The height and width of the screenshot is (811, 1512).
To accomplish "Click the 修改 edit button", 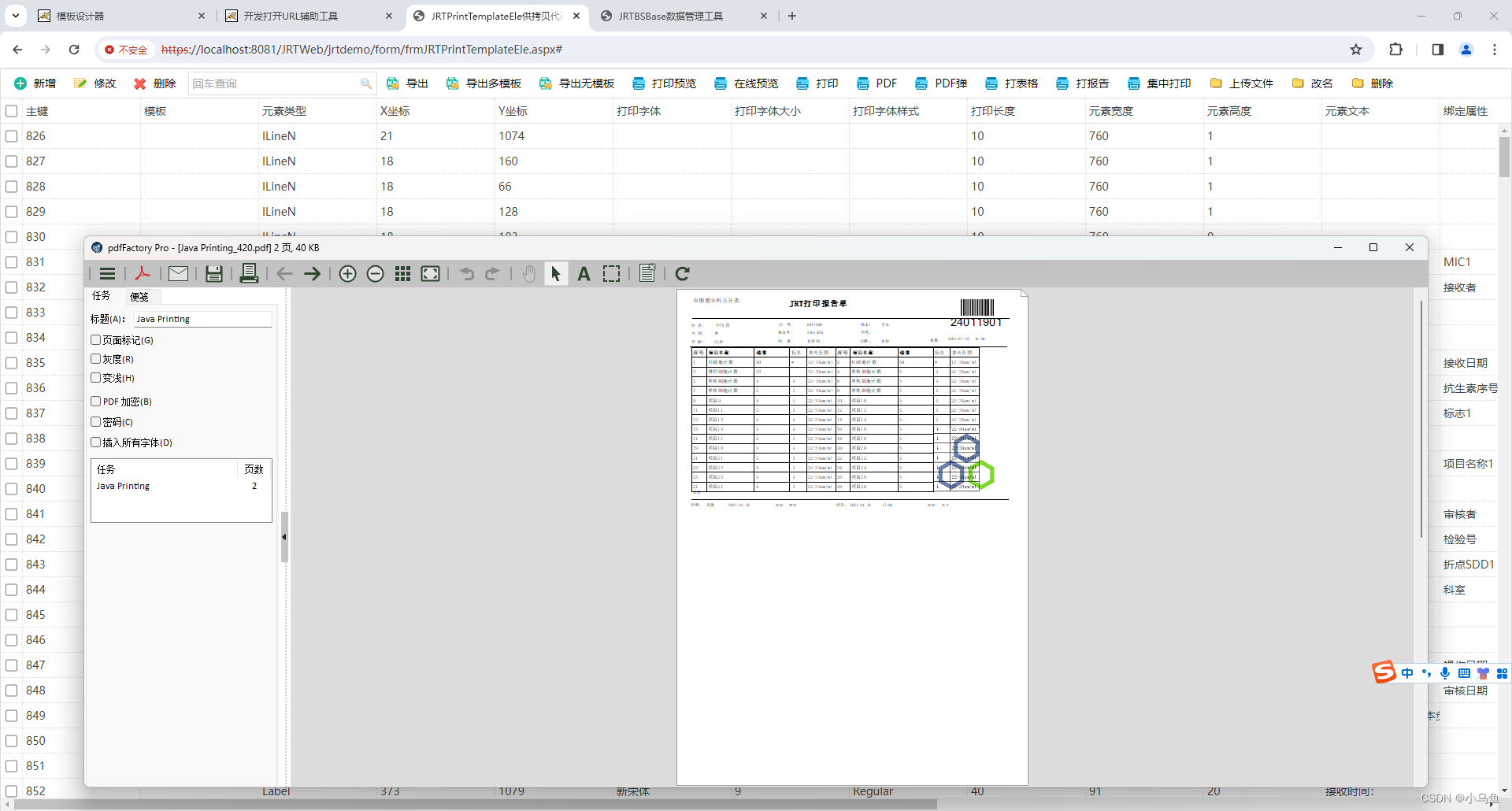I will 95,83.
